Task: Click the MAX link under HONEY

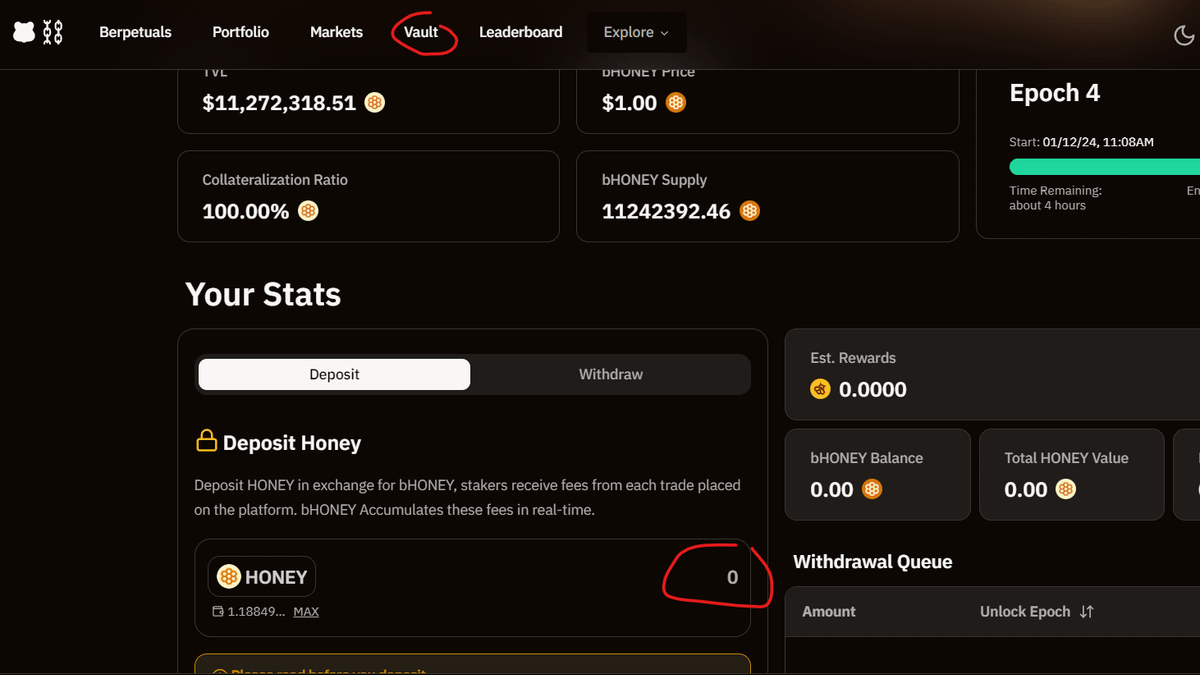Action: coord(306,611)
